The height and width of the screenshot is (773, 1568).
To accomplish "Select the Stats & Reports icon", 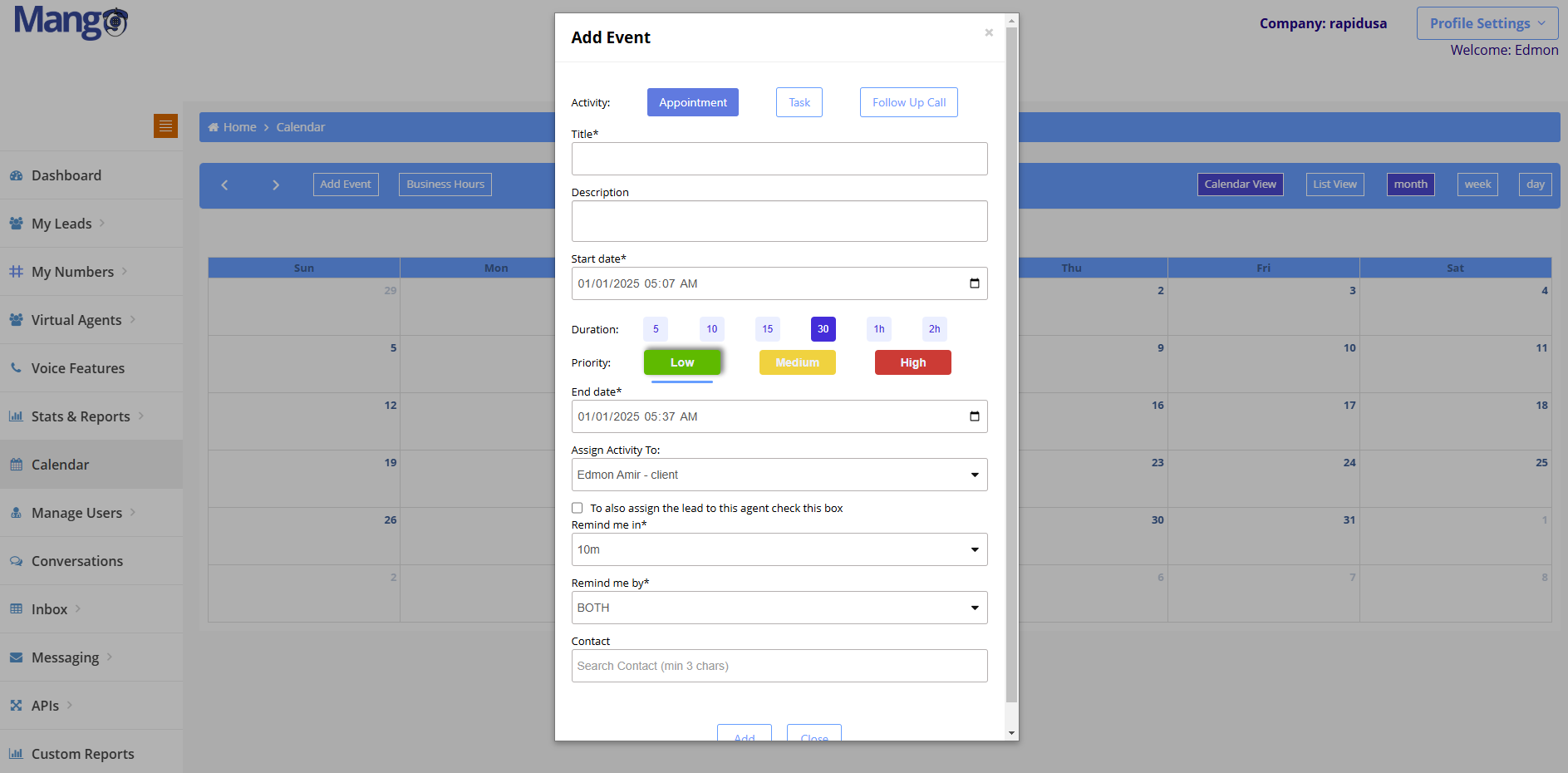I will pos(16,416).
